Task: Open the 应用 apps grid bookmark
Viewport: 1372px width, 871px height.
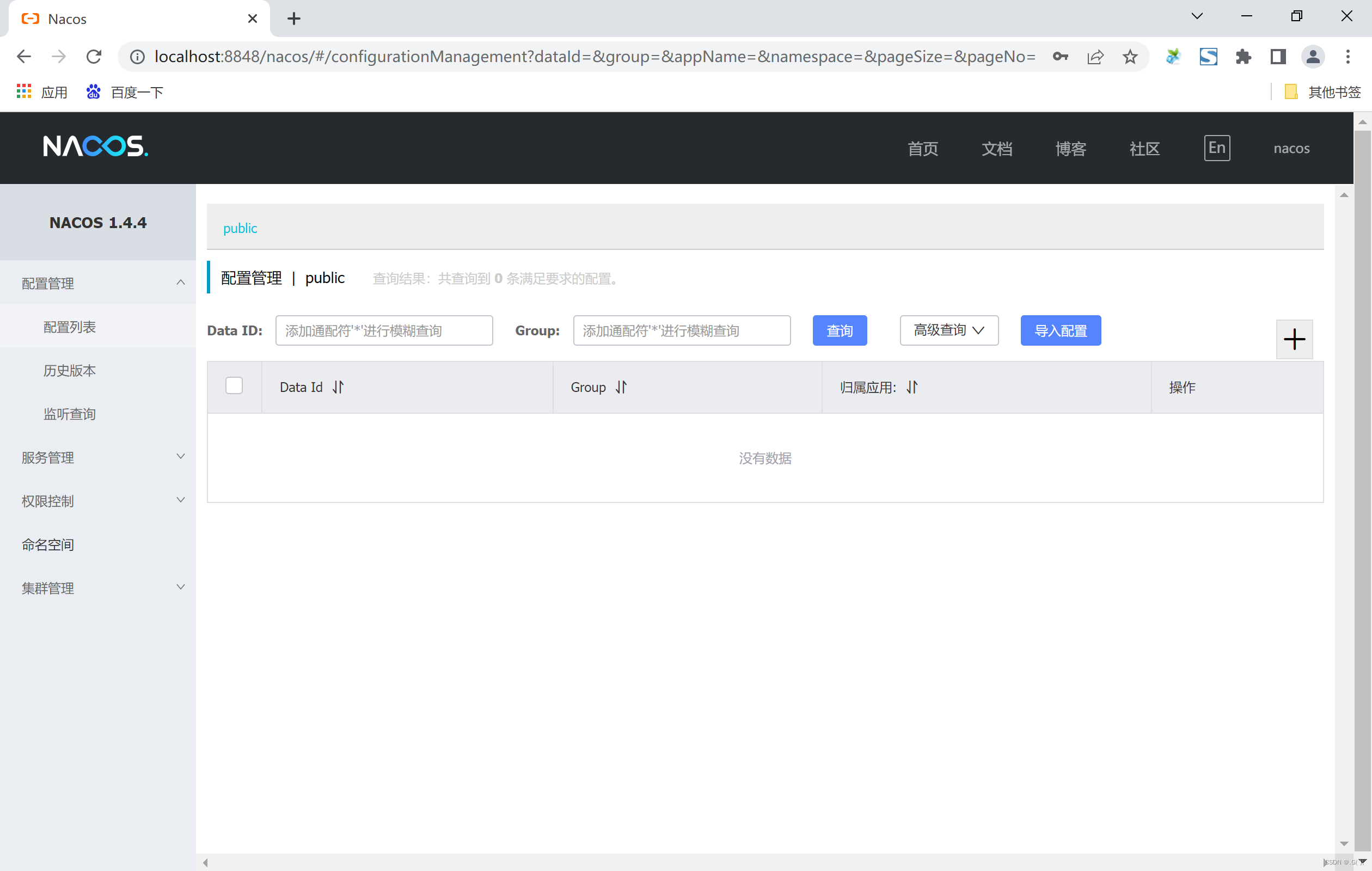Action: pyautogui.click(x=42, y=91)
